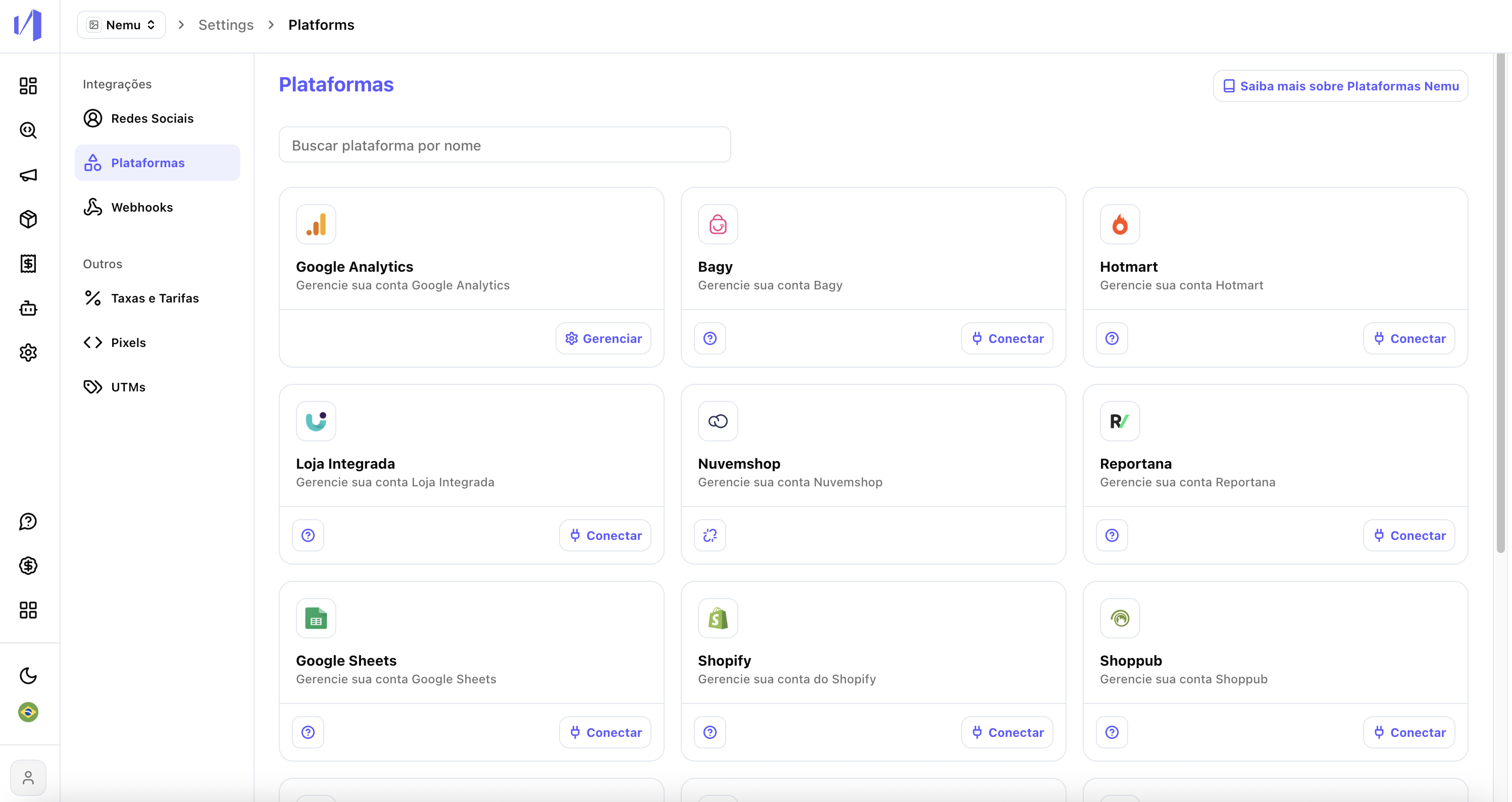Click Gerenciar for Google Analytics

(x=603, y=338)
